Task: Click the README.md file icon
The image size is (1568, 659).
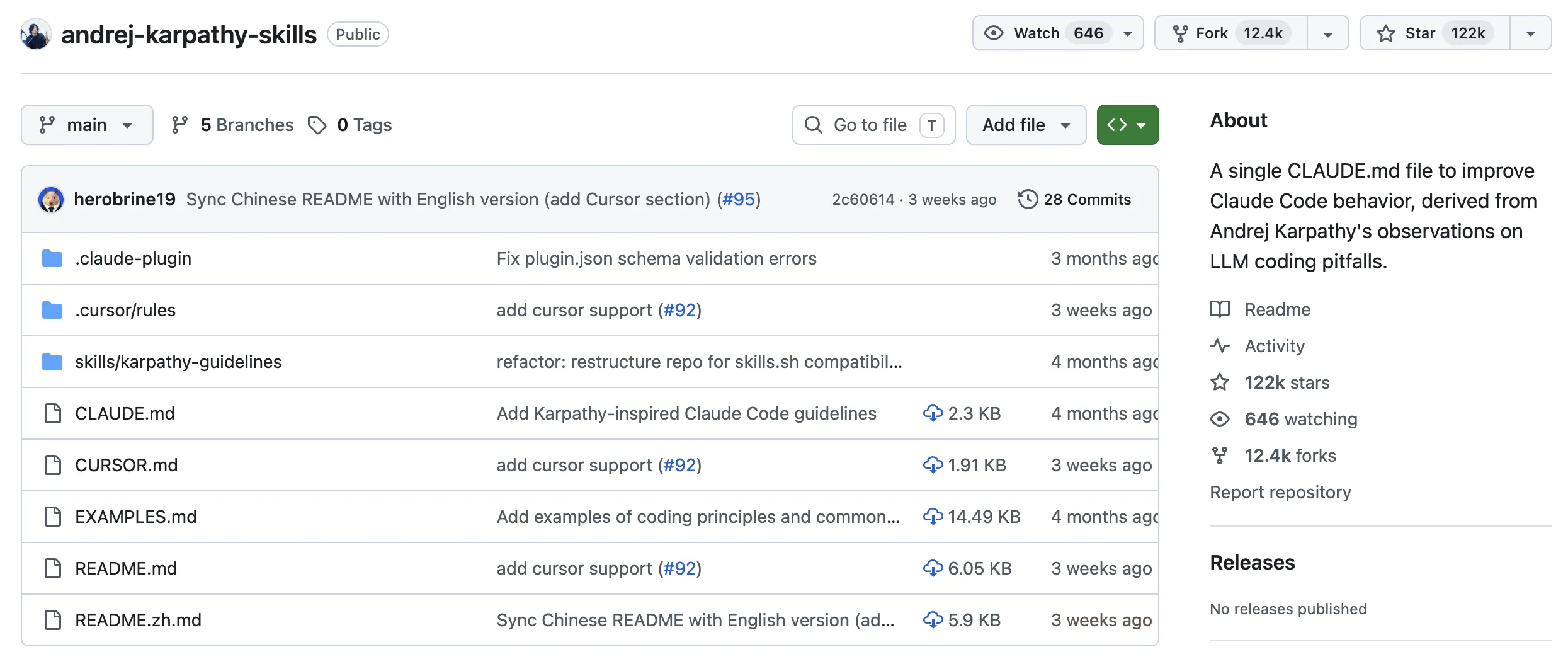Action: click(x=53, y=568)
